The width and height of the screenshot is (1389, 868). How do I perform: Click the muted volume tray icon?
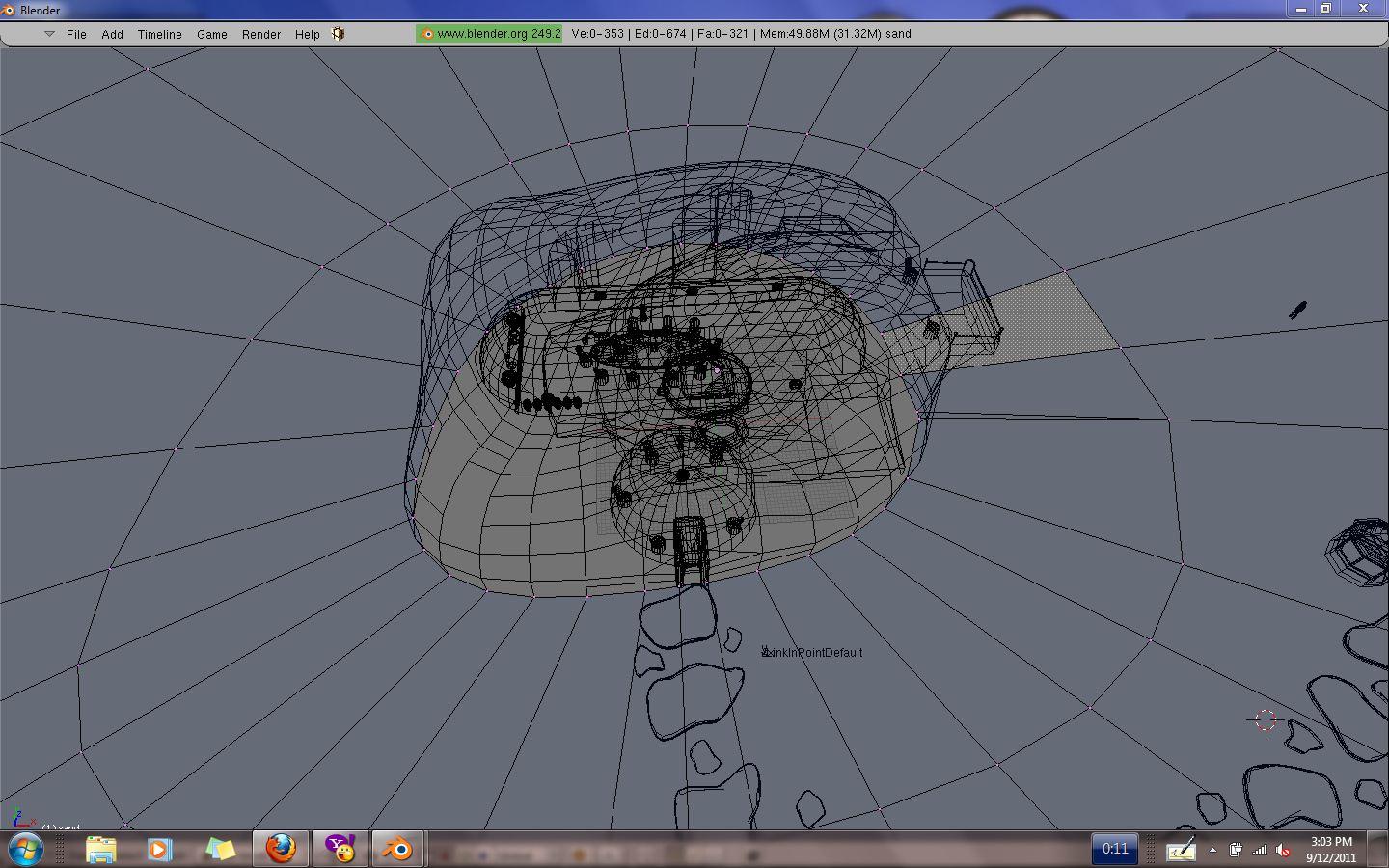[x=1283, y=850]
